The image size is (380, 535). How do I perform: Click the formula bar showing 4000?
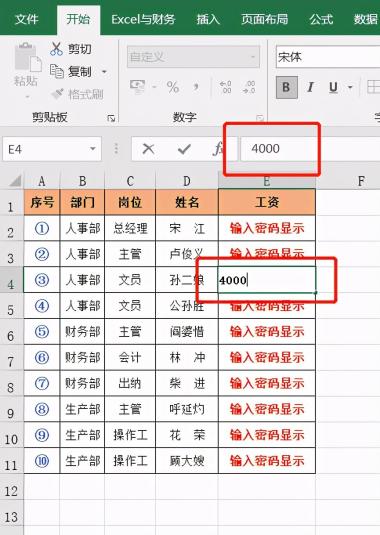pyautogui.click(x=310, y=149)
